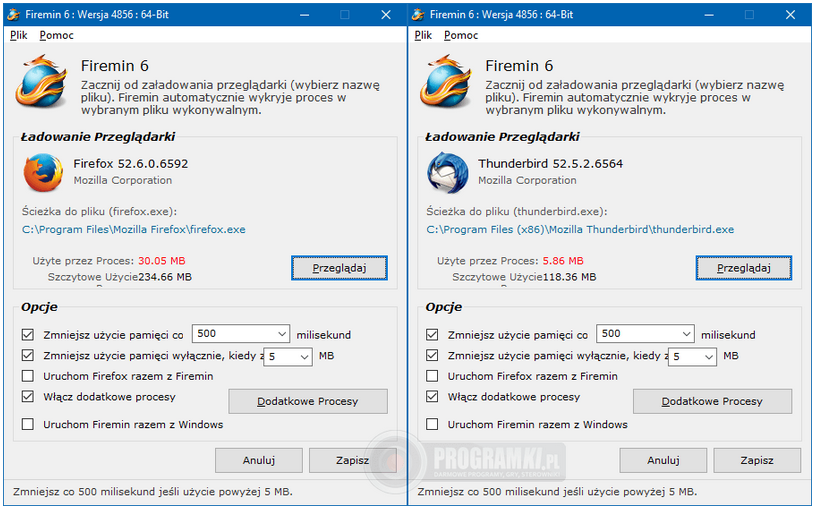Click 'Thunderbird 52.5.2.6564' version text
The width and height of the screenshot is (815, 509).
tap(550, 164)
